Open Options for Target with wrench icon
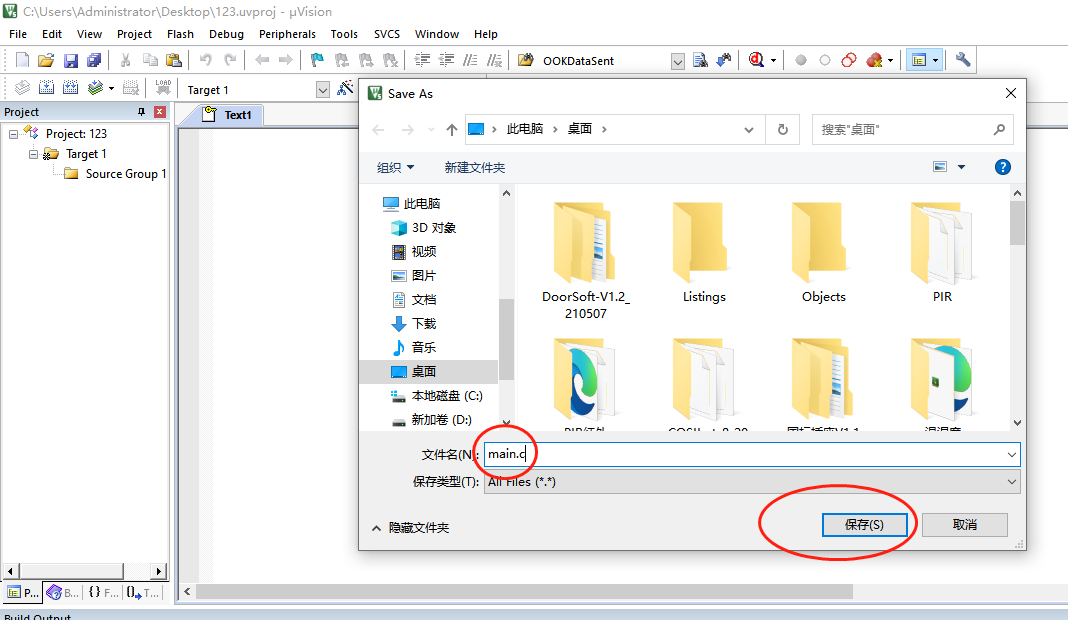The image size is (1068, 620). tap(963, 60)
